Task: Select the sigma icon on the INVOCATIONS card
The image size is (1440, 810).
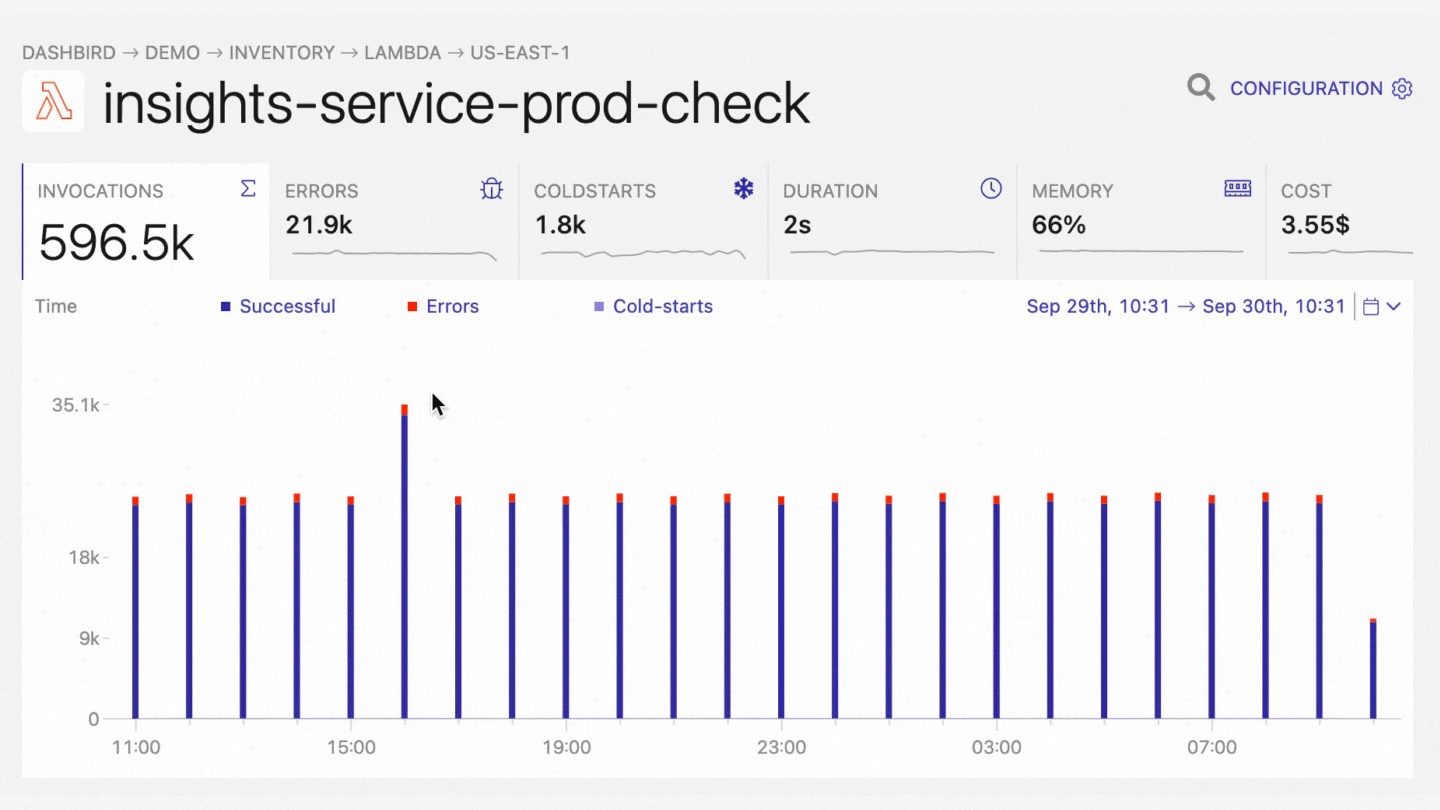Action: [x=248, y=188]
